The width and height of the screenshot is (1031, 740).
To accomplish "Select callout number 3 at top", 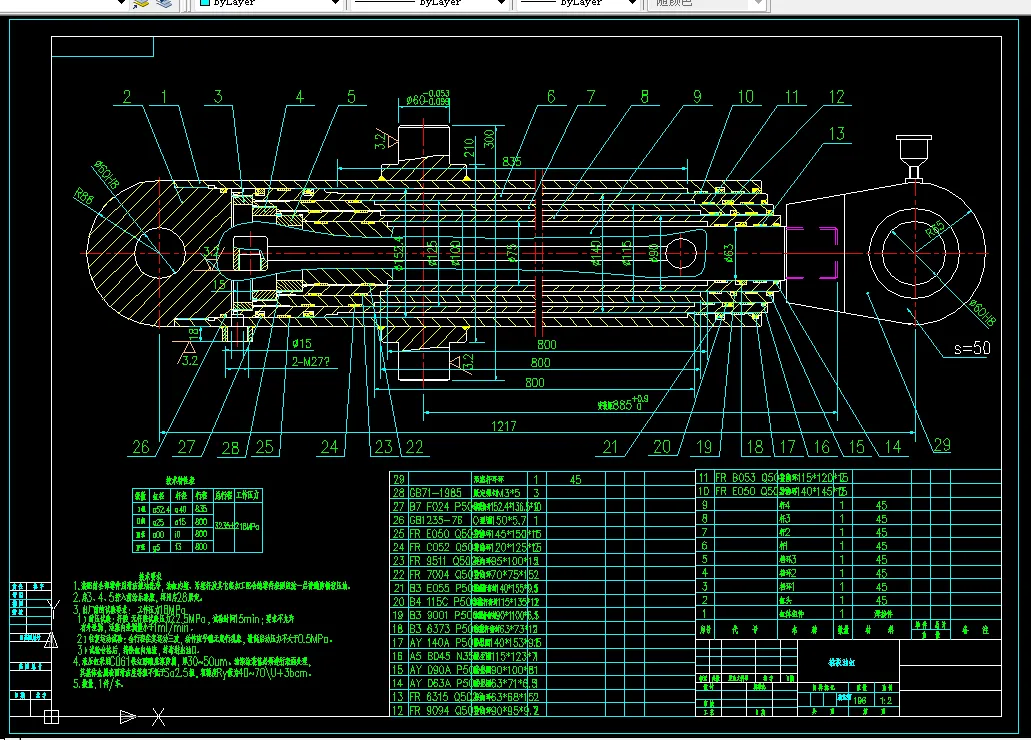I will pos(218,97).
